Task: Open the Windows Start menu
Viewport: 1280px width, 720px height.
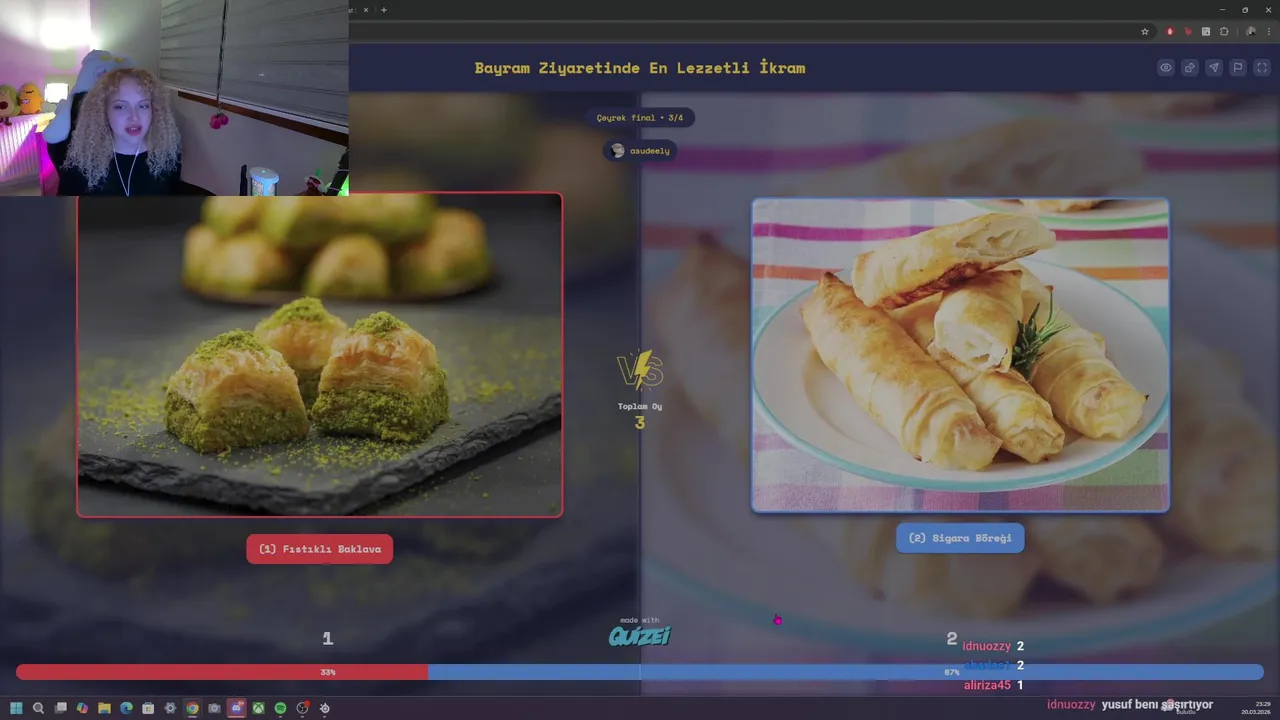Action: coord(16,708)
